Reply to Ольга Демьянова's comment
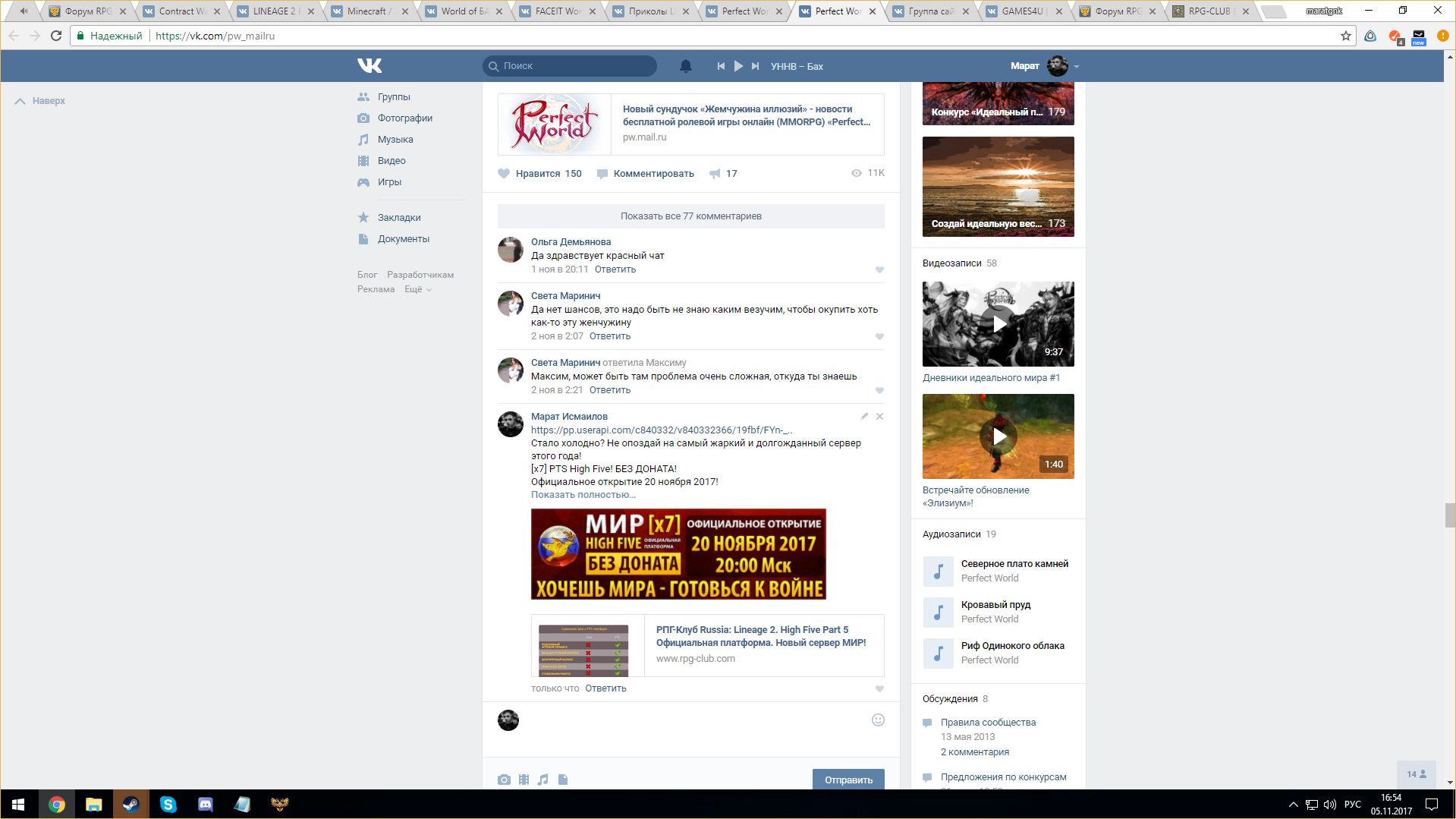Screen dimensions: 1456x819 pos(615,269)
